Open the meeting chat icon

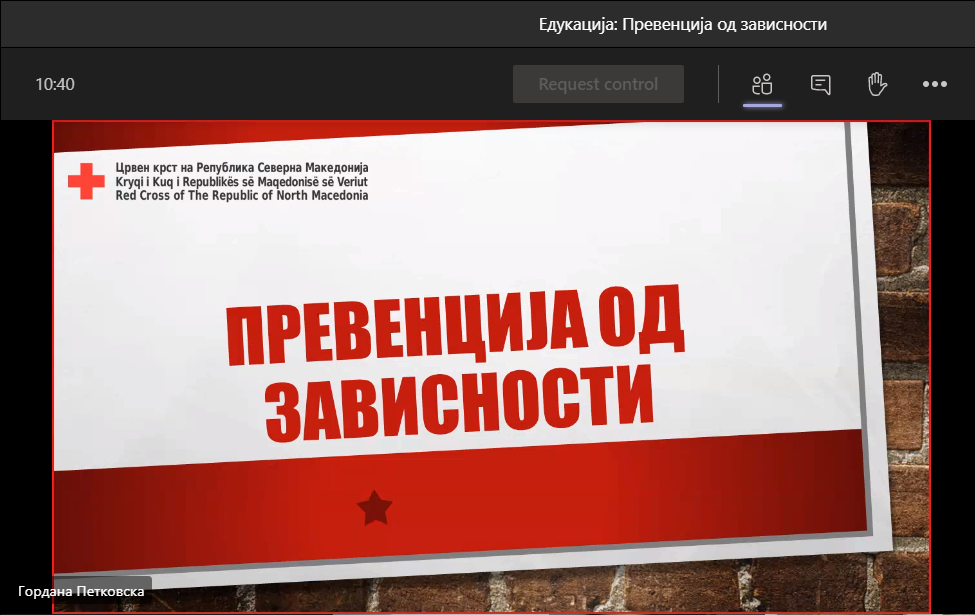[x=821, y=84]
